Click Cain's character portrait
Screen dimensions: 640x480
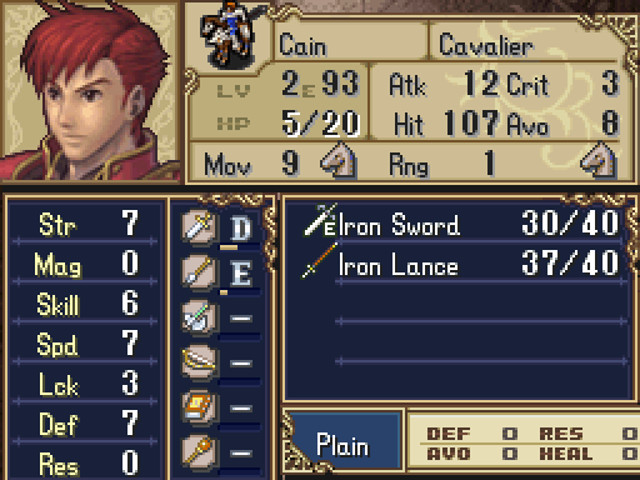[90, 91]
